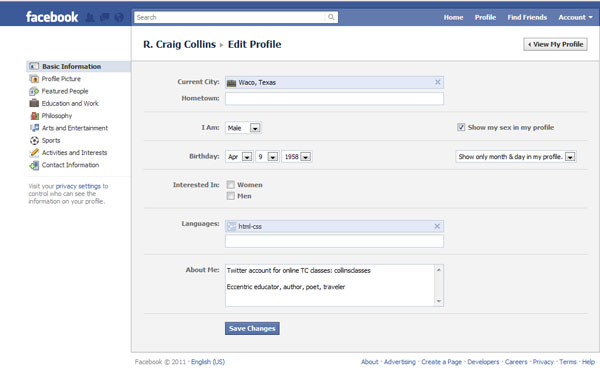Click About Me scrollbar up arrow
600x375 pixels.
pyautogui.click(x=439, y=270)
